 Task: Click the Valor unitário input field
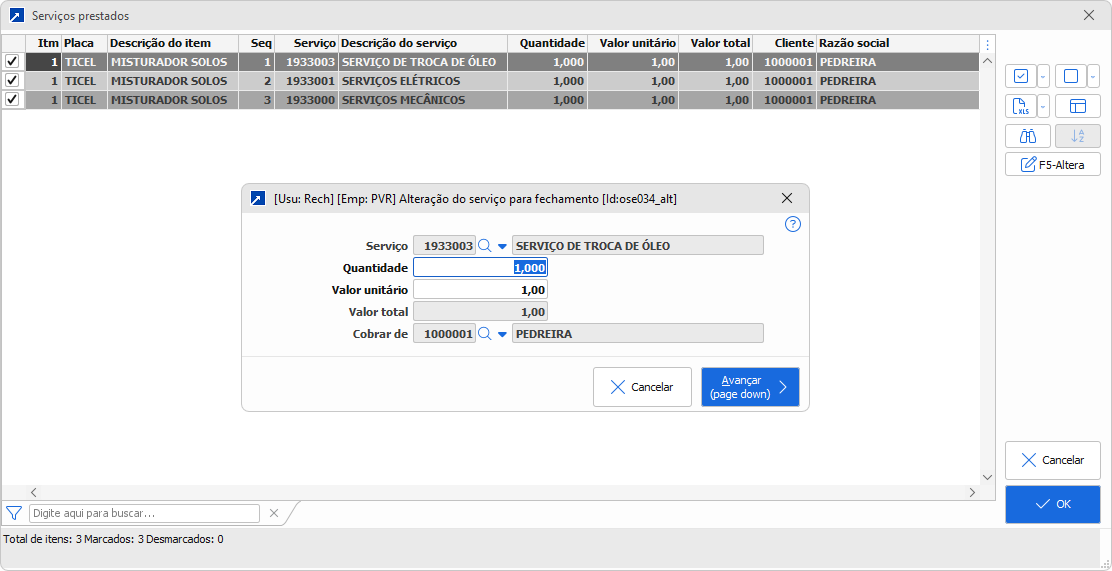[480, 290]
